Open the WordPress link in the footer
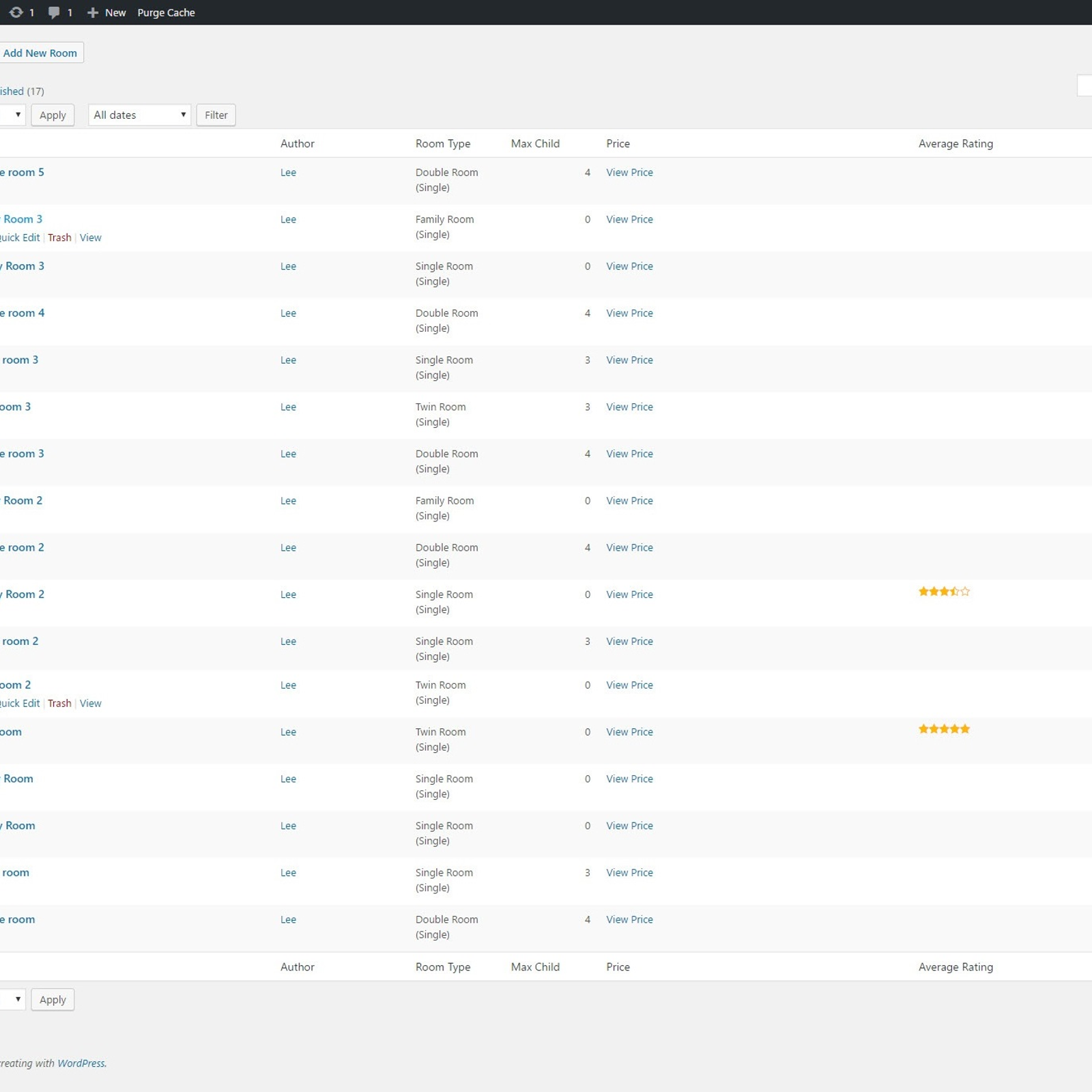1092x1092 pixels. coord(81,1063)
